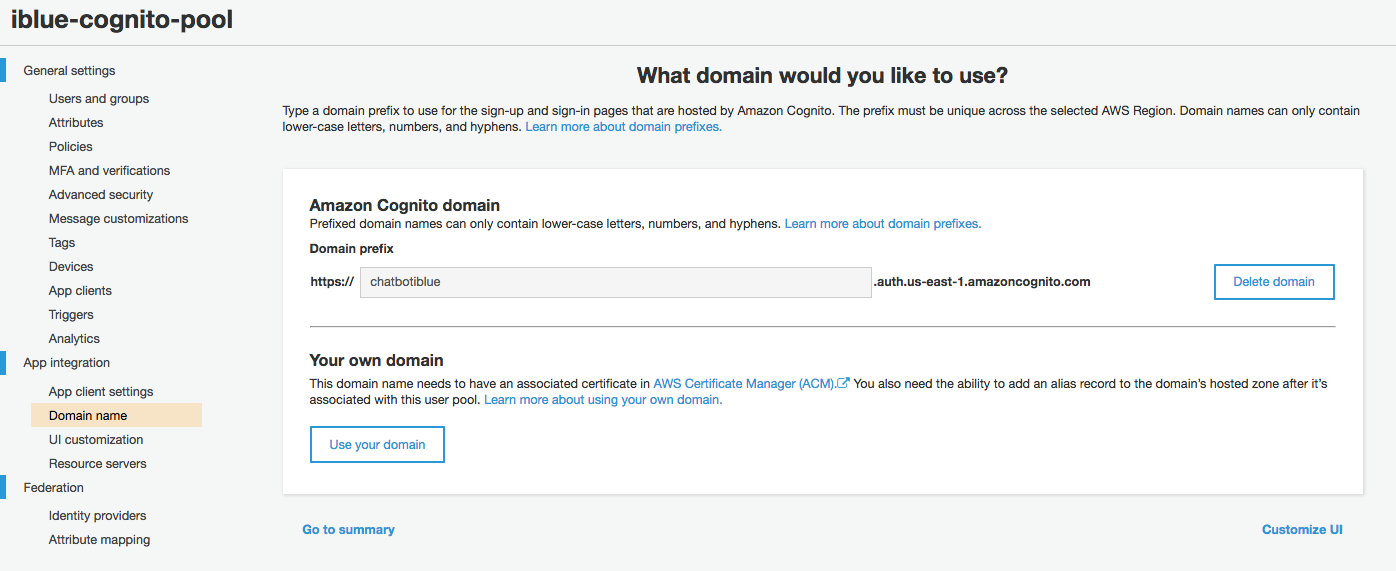
Task: Go to App clients
Action: click(80, 291)
